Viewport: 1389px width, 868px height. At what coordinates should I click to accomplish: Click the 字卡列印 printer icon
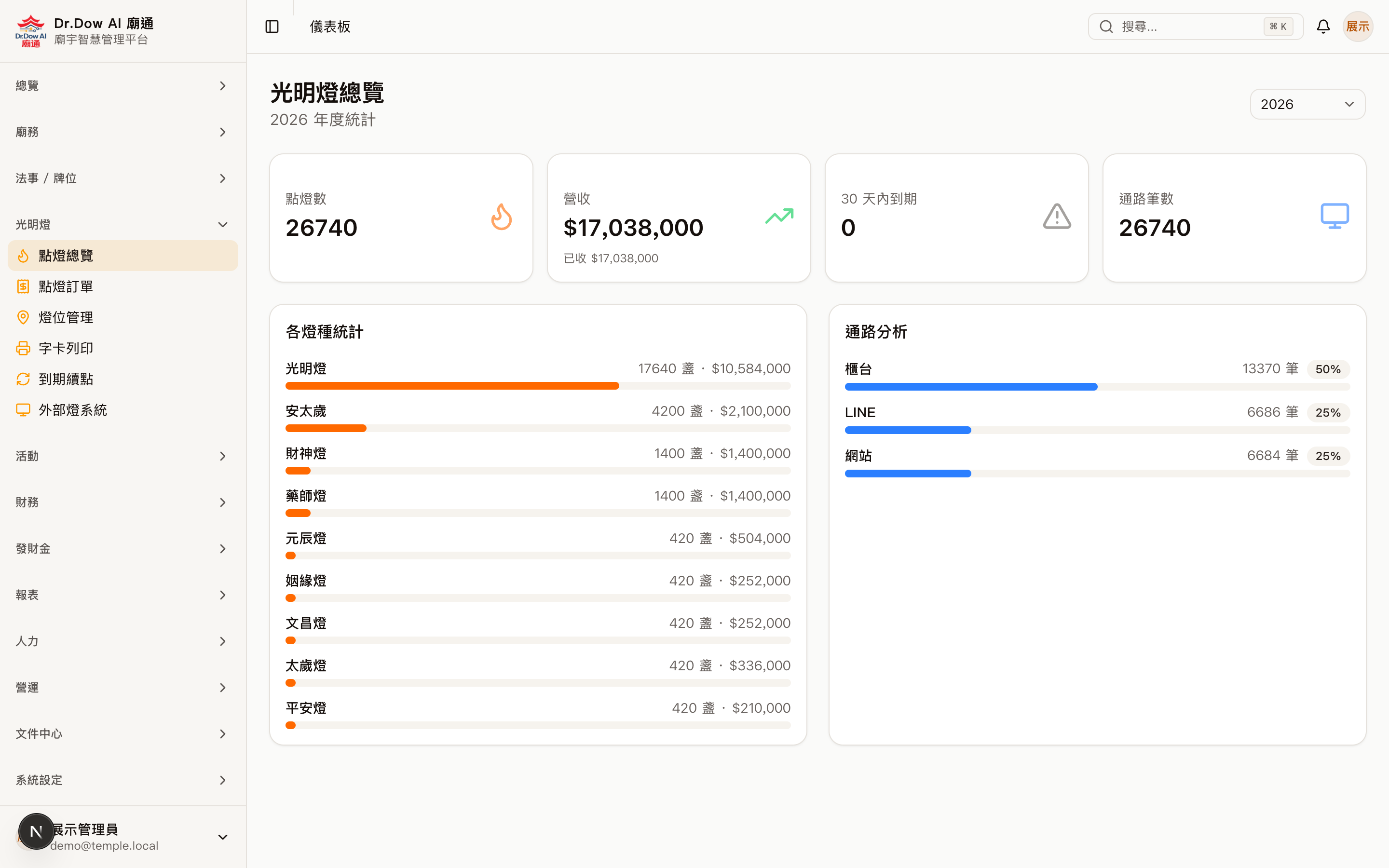click(x=23, y=348)
